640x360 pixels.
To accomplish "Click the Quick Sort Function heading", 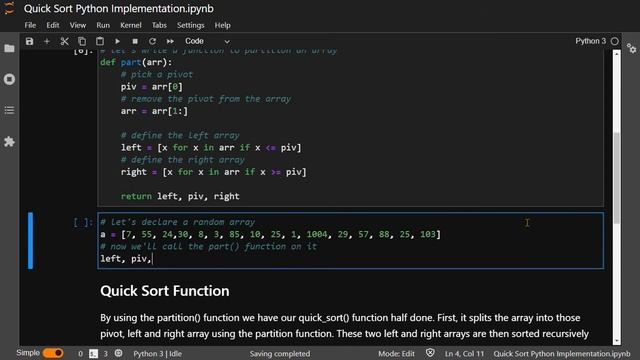I will tap(164, 291).
